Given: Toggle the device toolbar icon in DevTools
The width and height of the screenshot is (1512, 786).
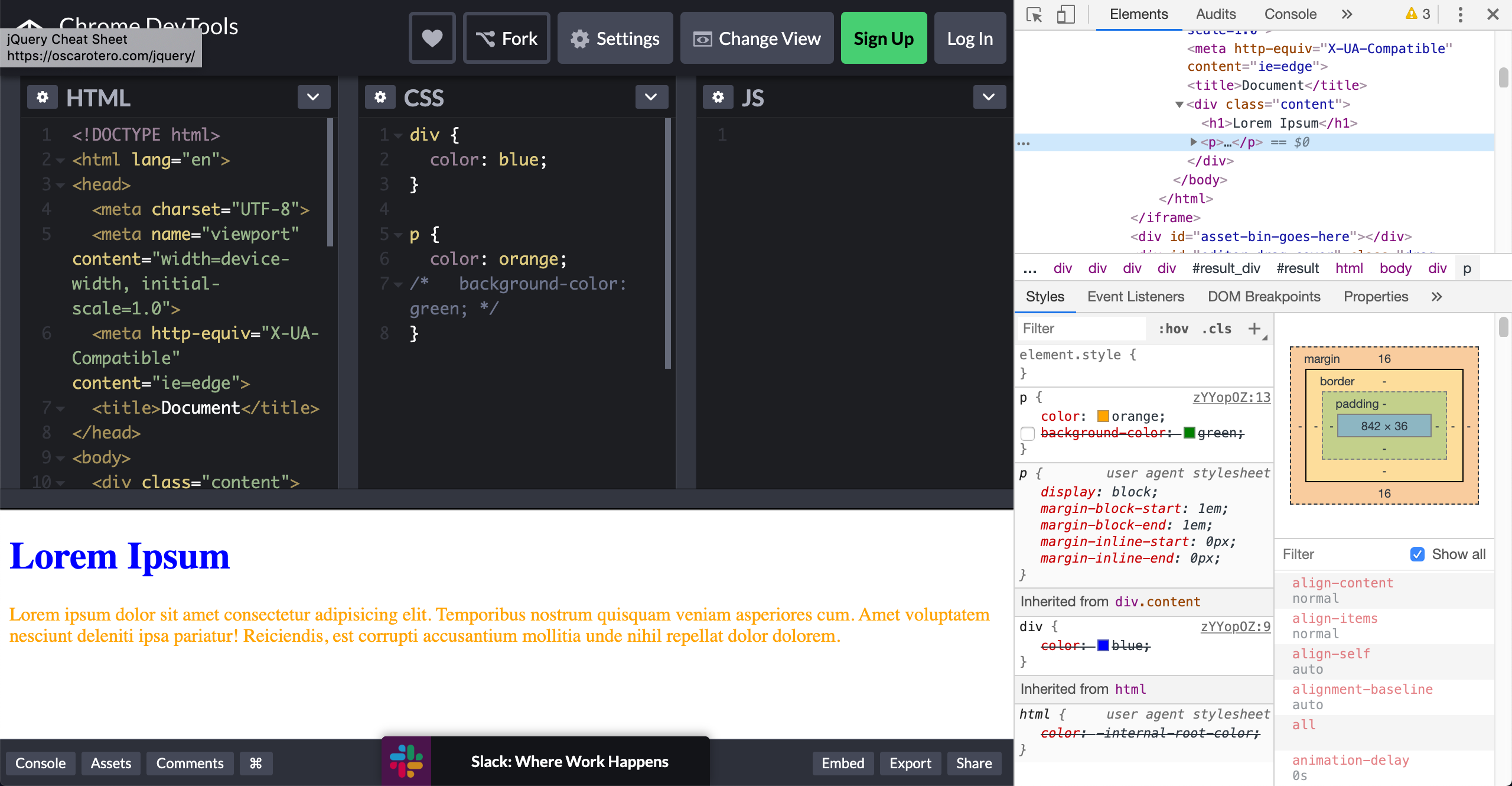Looking at the screenshot, I should point(1067,14).
